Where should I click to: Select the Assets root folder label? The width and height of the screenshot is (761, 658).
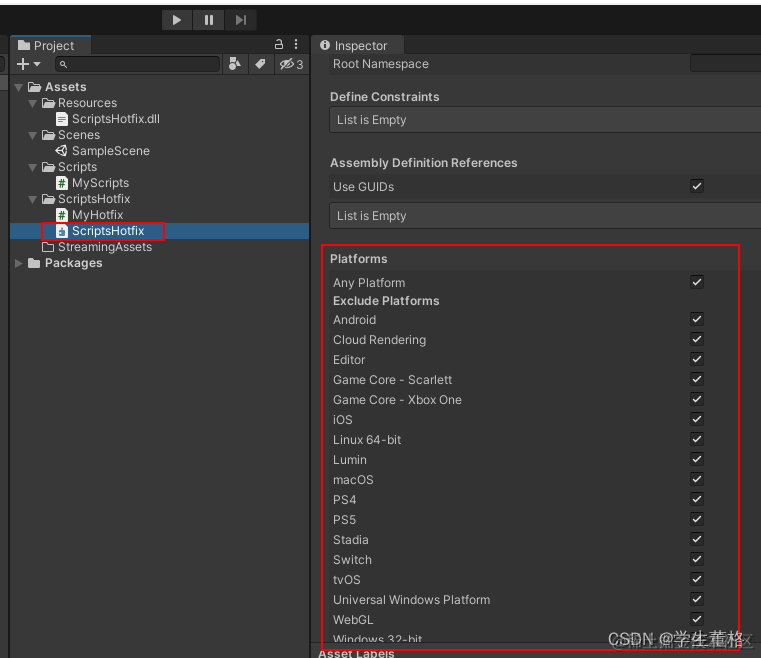[x=66, y=87]
